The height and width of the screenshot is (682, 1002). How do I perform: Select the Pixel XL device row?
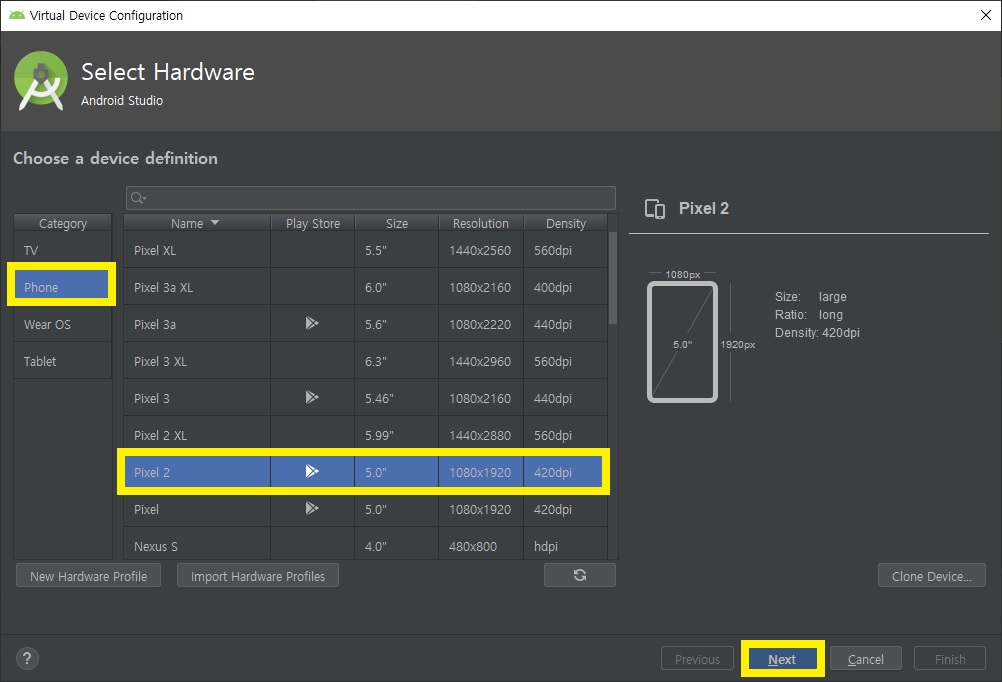[x=365, y=250]
